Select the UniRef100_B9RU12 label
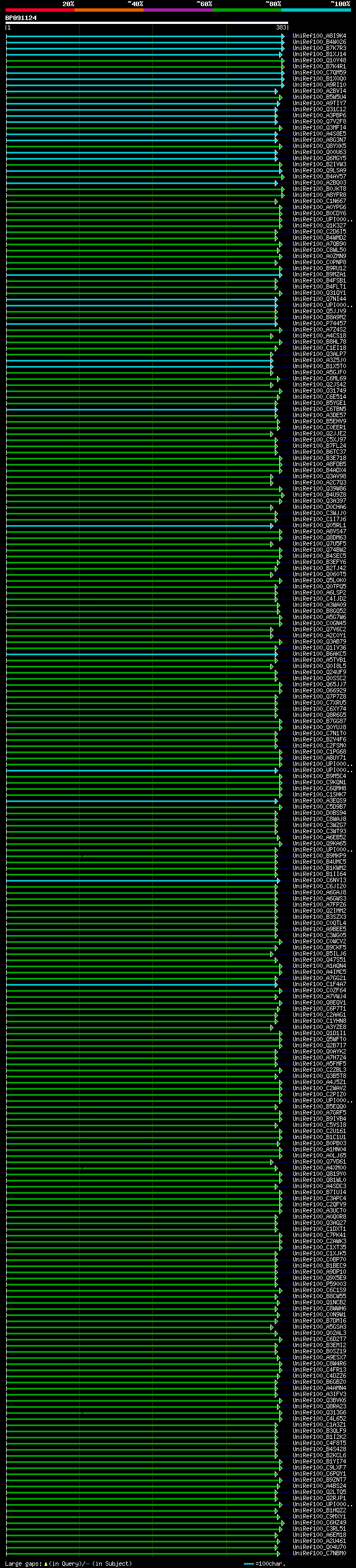 point(319,269)
